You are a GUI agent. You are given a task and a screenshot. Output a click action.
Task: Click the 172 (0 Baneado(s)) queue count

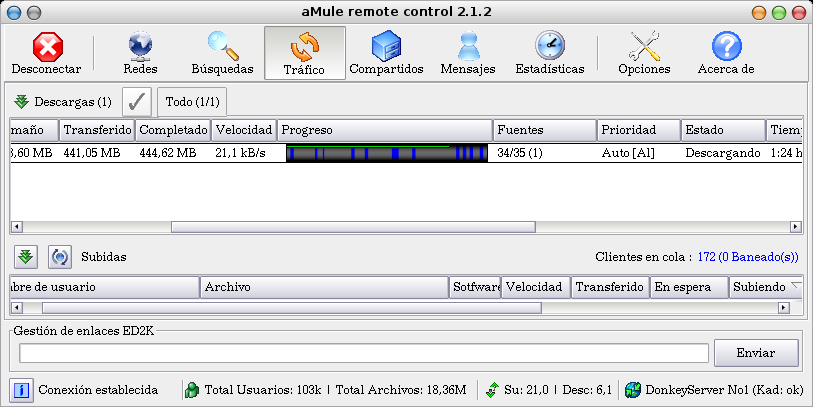pyautogui.click(x=748, y=257)
